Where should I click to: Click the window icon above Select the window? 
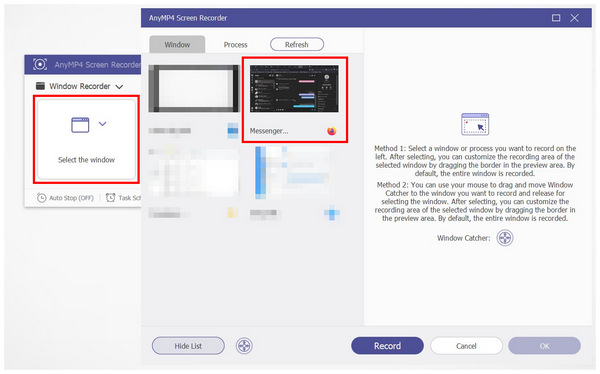coord(80,125)
